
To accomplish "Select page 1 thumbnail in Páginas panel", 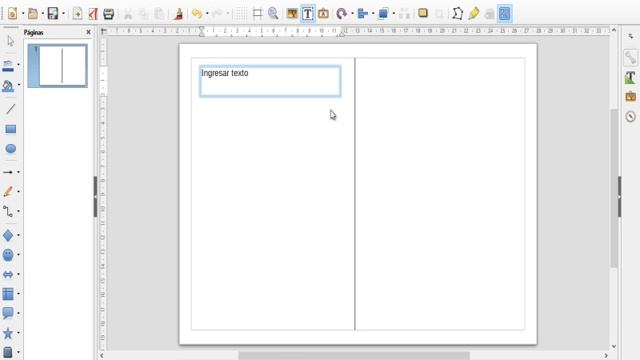I will point(58,66).
